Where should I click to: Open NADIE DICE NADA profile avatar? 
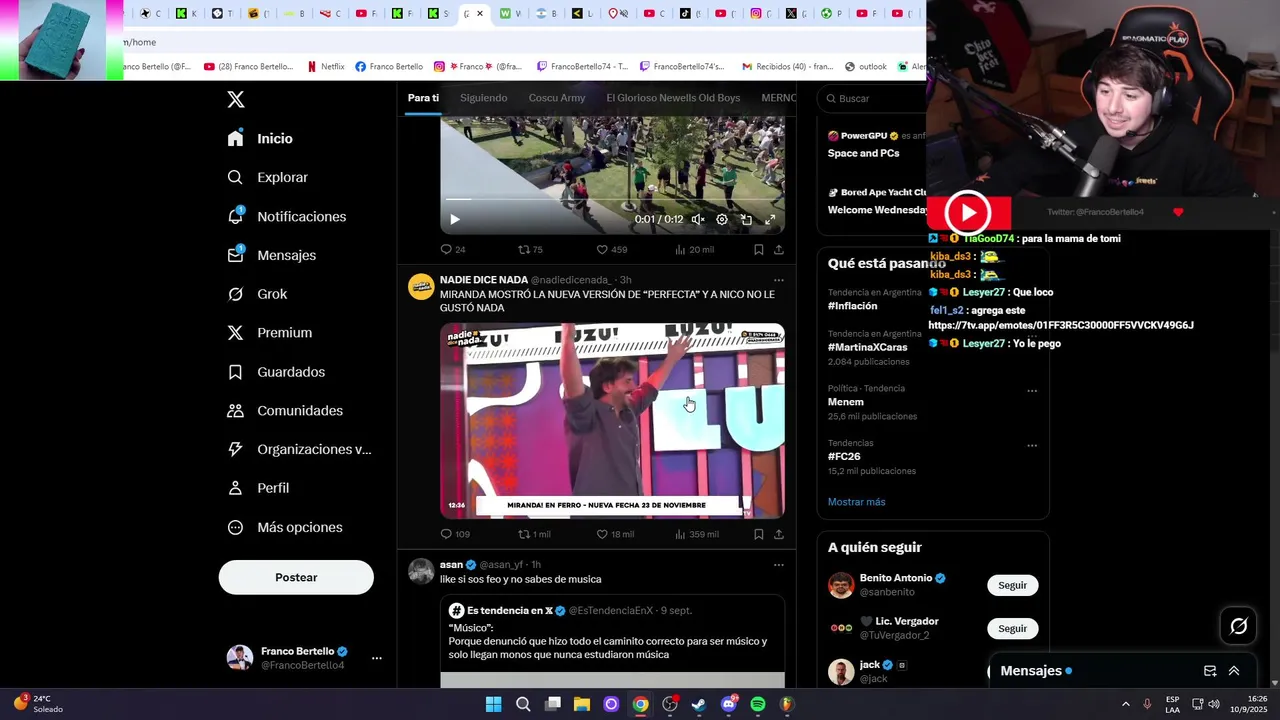click(x=421, y=286)
